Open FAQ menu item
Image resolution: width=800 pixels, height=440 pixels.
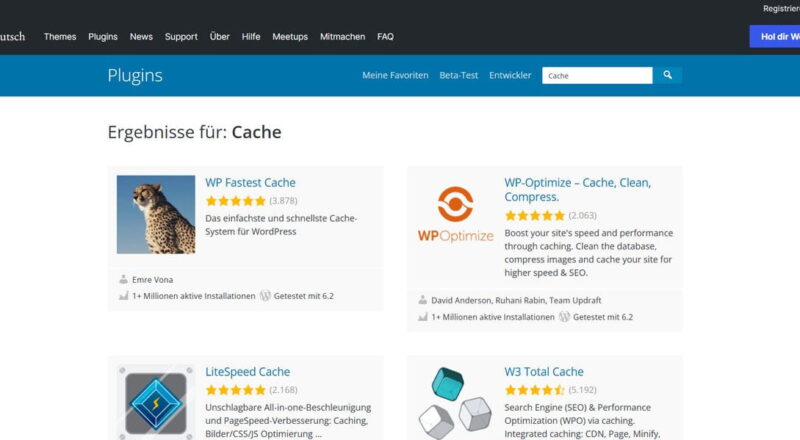(x=385, y=37)
